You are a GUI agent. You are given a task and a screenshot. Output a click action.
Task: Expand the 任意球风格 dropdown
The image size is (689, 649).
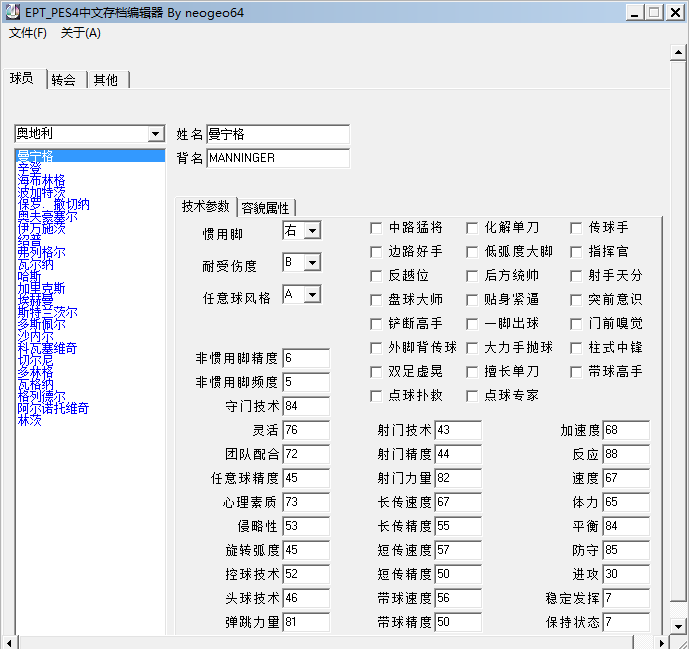312,295
